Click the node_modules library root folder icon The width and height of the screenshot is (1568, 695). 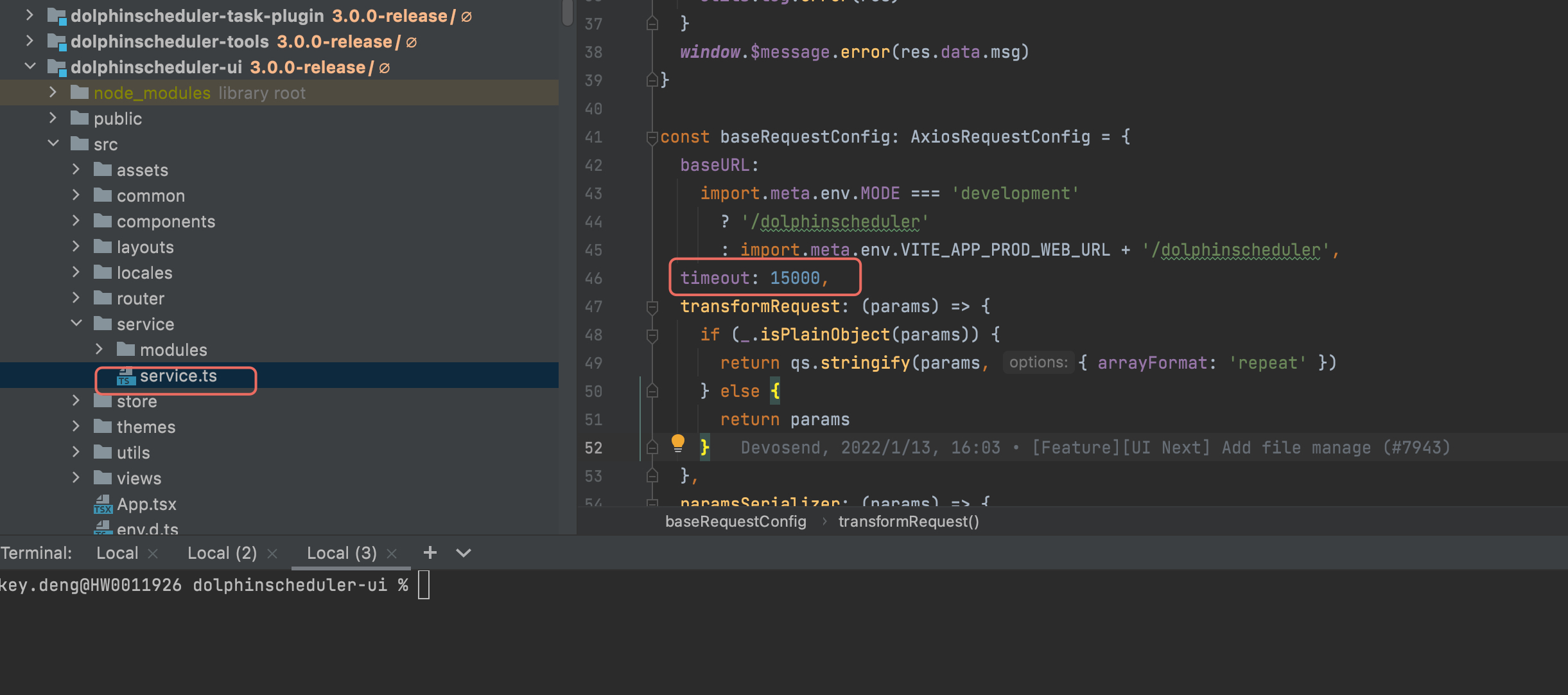[x=79, y=92]
